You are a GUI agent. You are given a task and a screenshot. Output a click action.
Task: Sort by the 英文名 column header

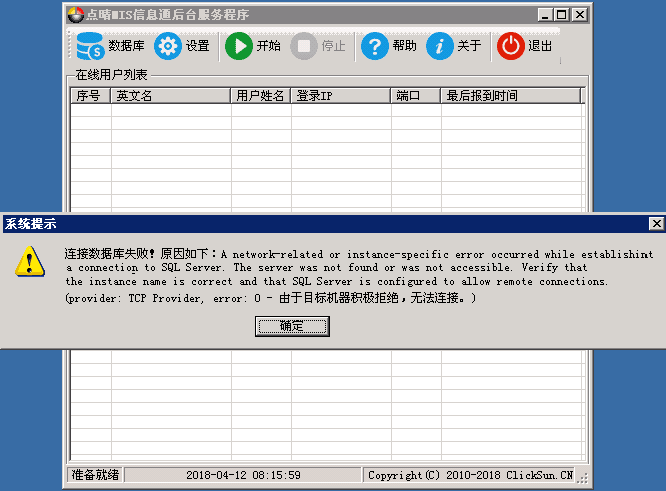click(x=170, y=96)
